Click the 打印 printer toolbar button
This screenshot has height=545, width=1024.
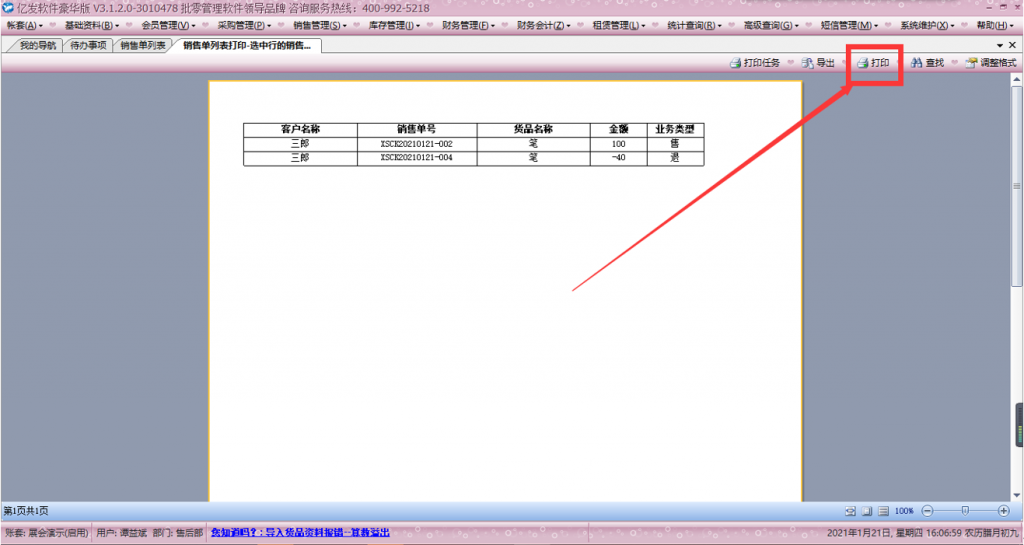873,63
